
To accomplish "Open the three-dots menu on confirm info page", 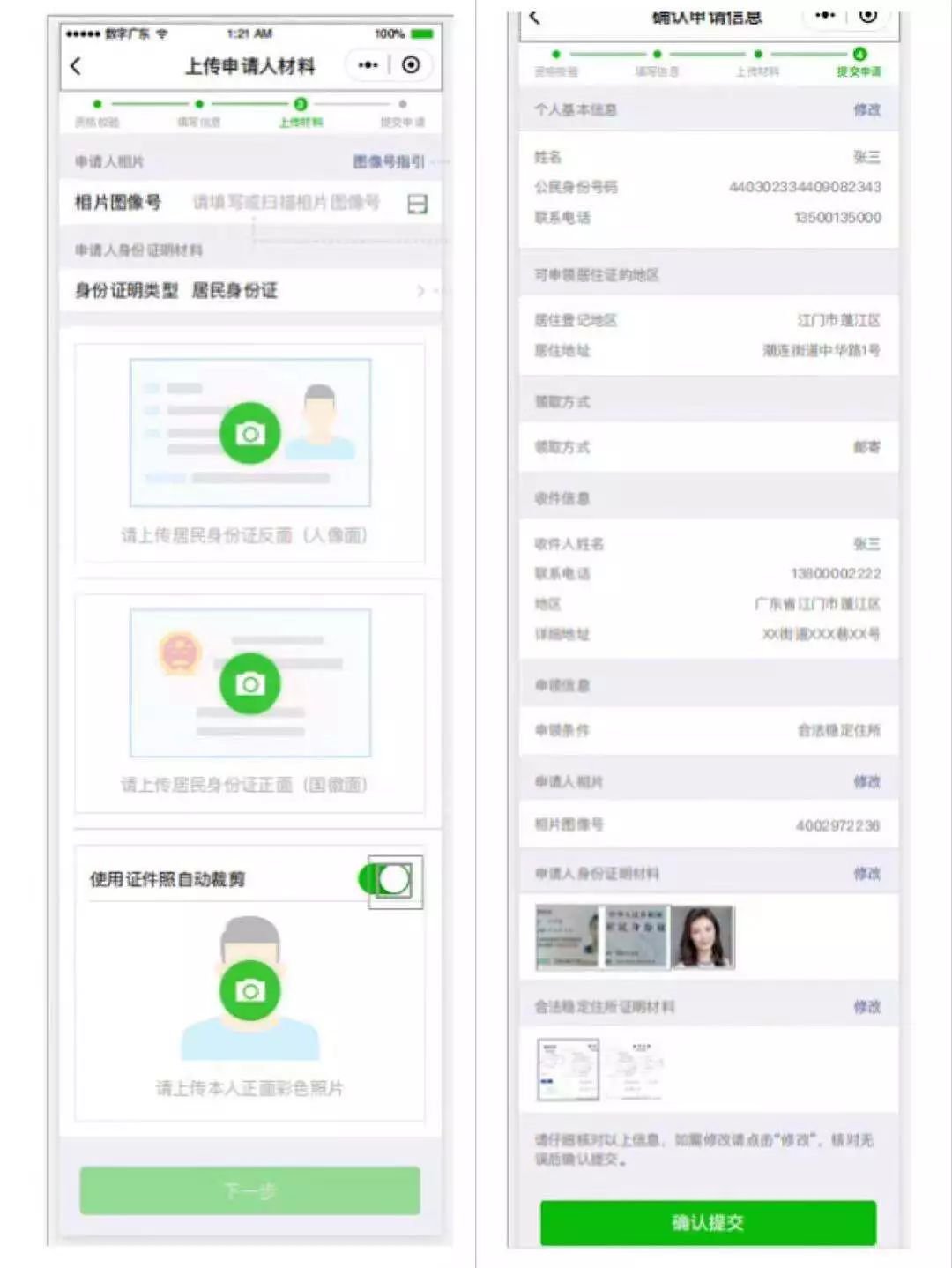I will [825, 15].
